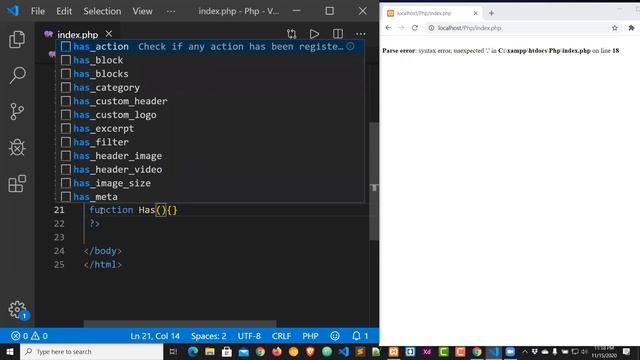View site information icon in address bar
This screenshot has height=360, width=640.
(431, 28)
